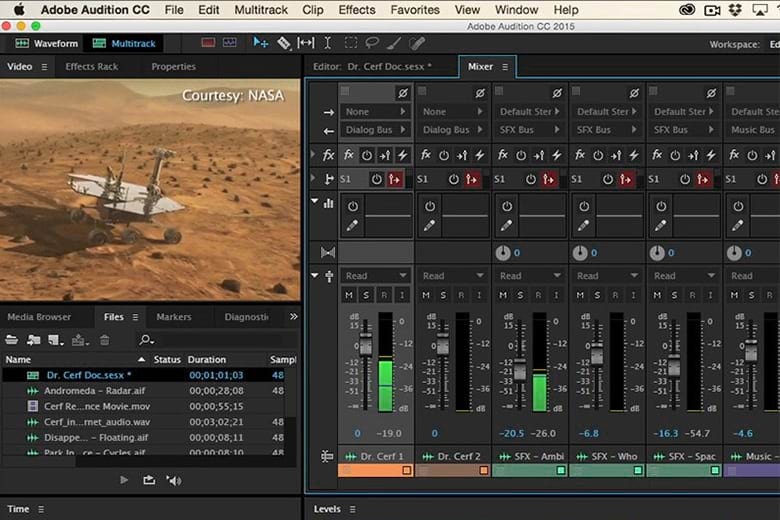
Task: Expand the sends section in mixer
Action: 313,178
